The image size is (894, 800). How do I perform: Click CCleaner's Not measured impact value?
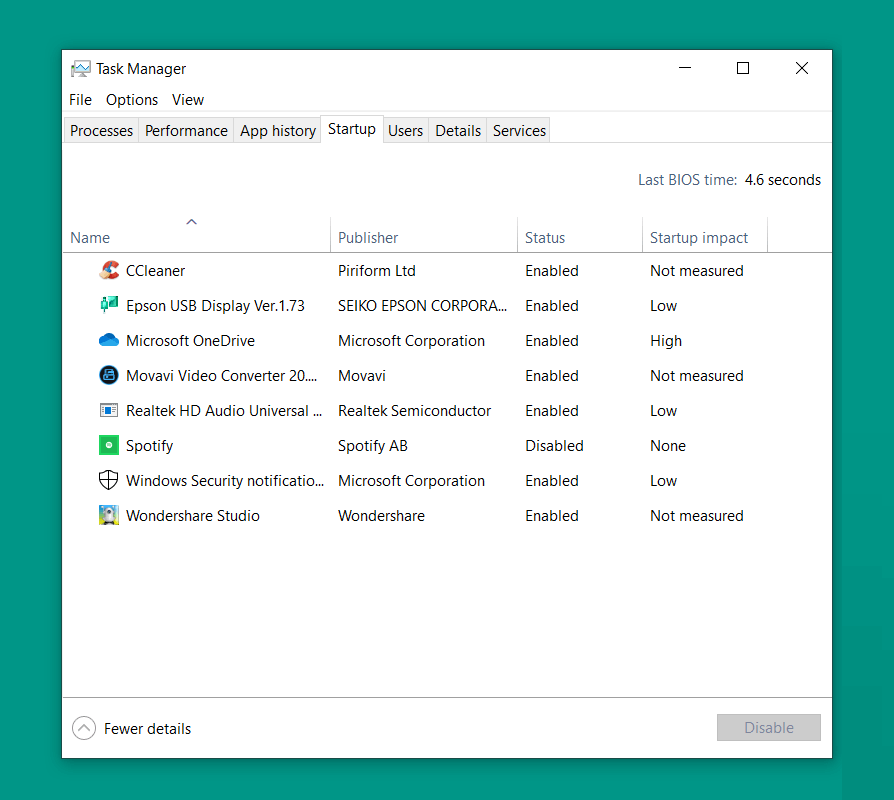[697, 271]
